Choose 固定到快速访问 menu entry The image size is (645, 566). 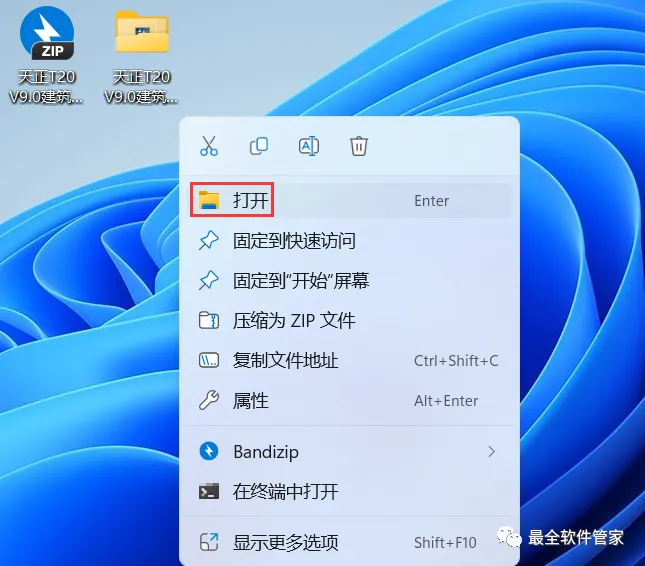click(349, 241)
